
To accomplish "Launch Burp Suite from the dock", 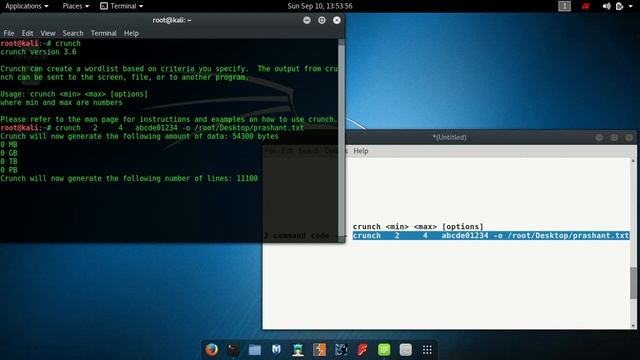I will [x=320, y=350].
